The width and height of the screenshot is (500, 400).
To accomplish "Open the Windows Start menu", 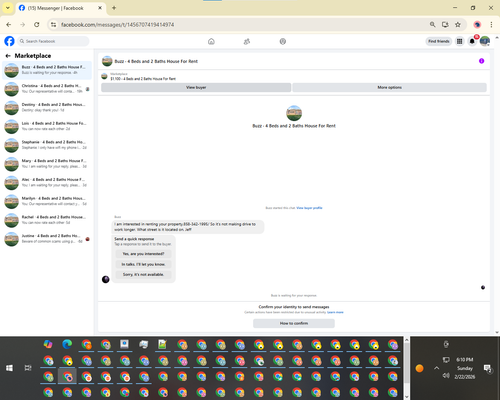I will pos(9,368).
